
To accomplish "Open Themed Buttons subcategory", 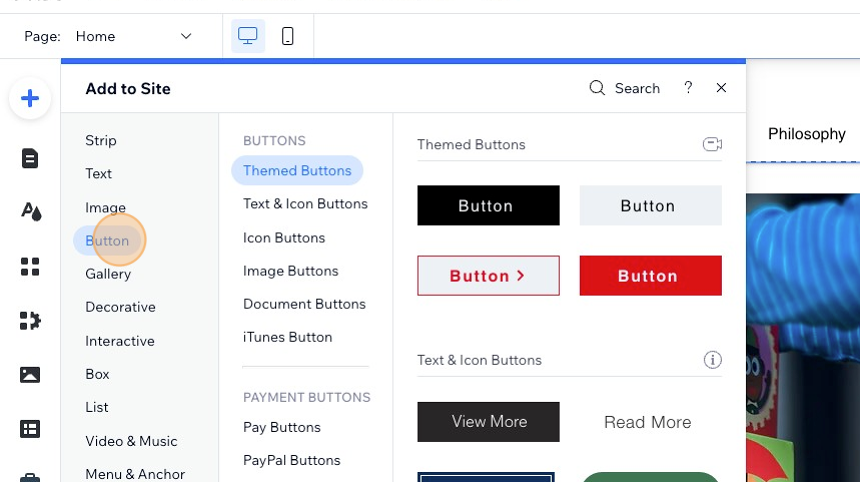I will point(297,171).
